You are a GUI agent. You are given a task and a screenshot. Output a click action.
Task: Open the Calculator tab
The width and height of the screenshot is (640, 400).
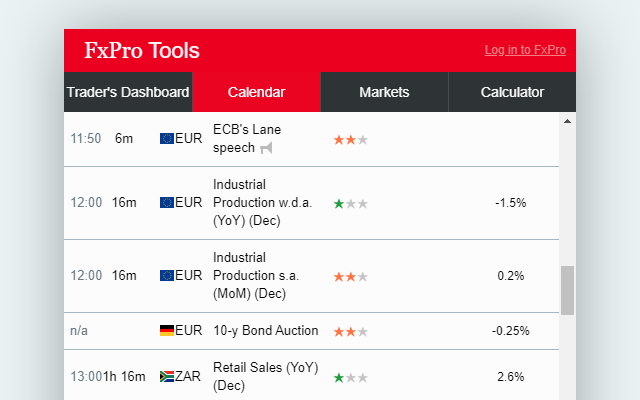512,92
